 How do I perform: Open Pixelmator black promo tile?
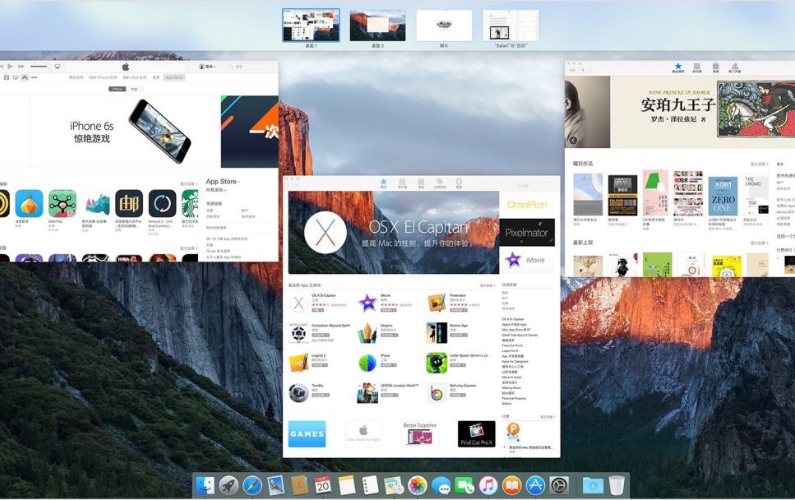[527, 232]
